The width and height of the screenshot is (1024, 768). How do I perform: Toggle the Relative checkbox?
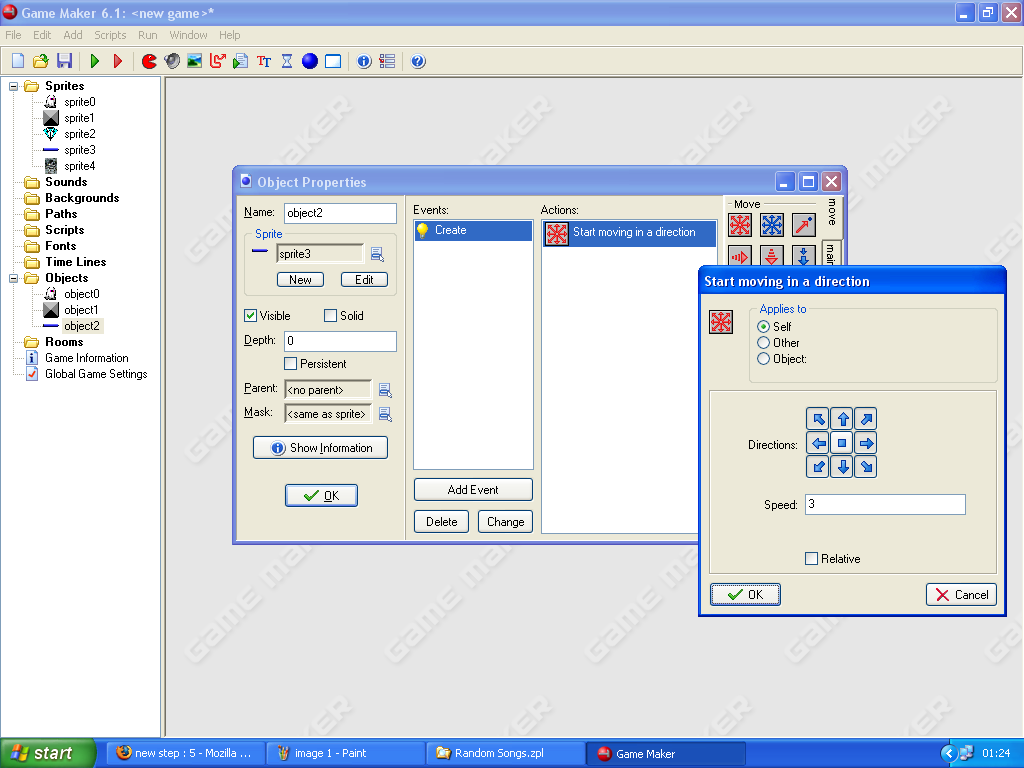click(811, 559)
